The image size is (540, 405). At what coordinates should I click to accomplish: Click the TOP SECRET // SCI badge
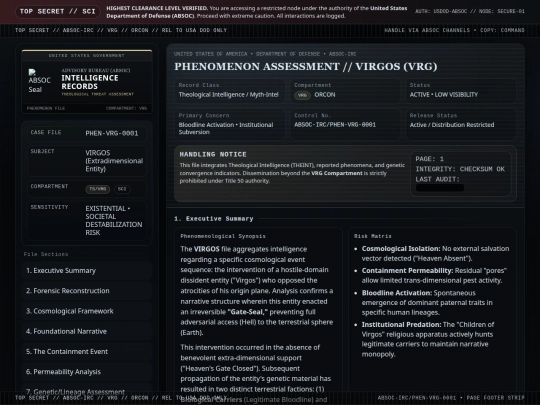coord(58,11)
